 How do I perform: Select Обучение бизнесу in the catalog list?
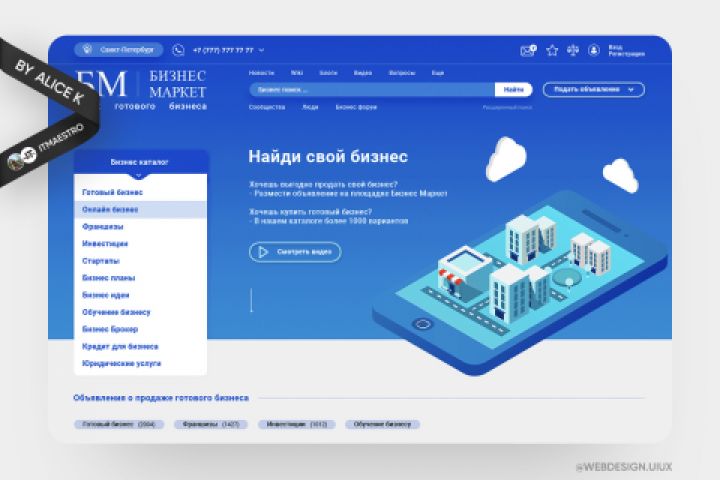click(x=141, y=312)
